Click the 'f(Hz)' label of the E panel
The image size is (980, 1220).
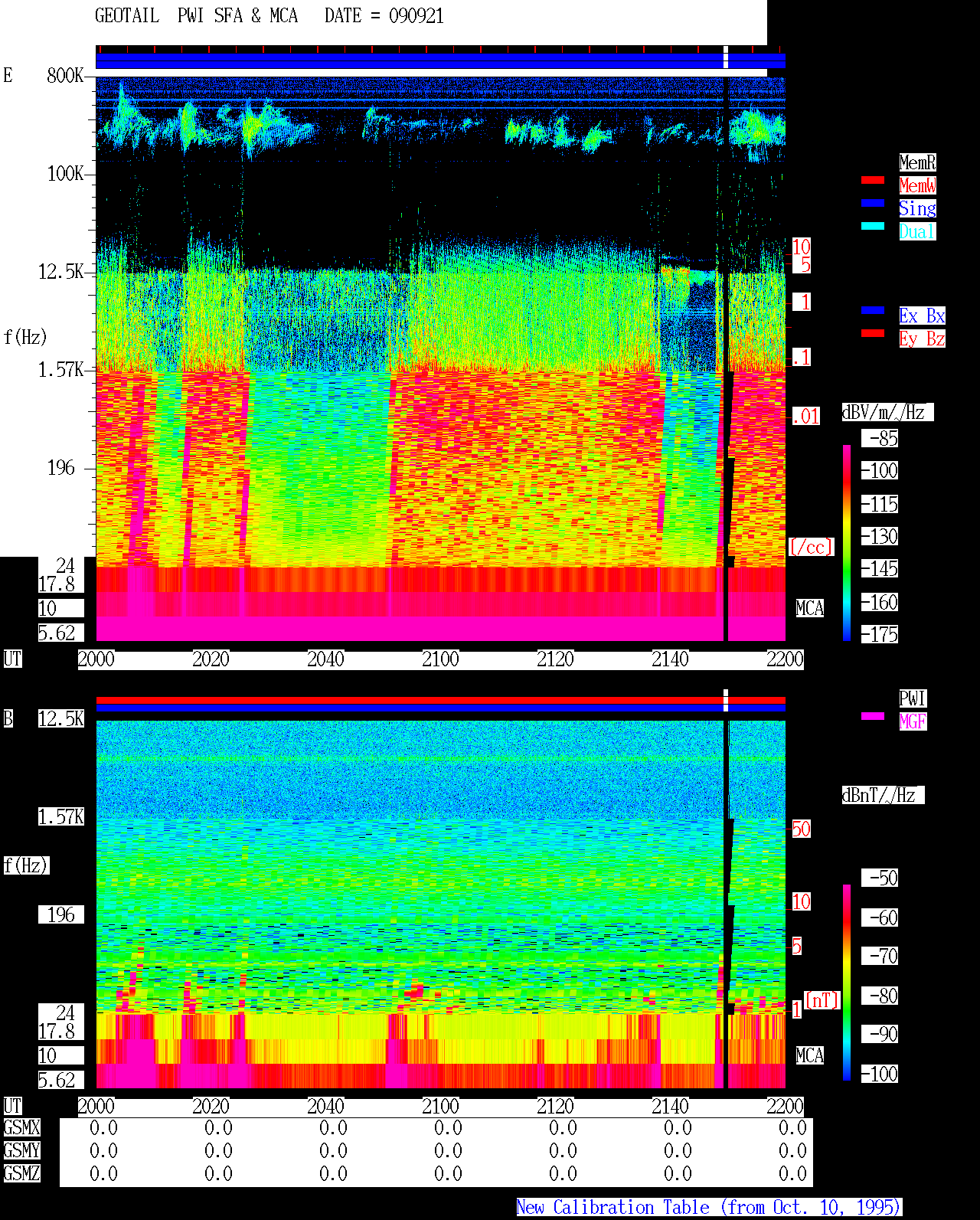25,337
